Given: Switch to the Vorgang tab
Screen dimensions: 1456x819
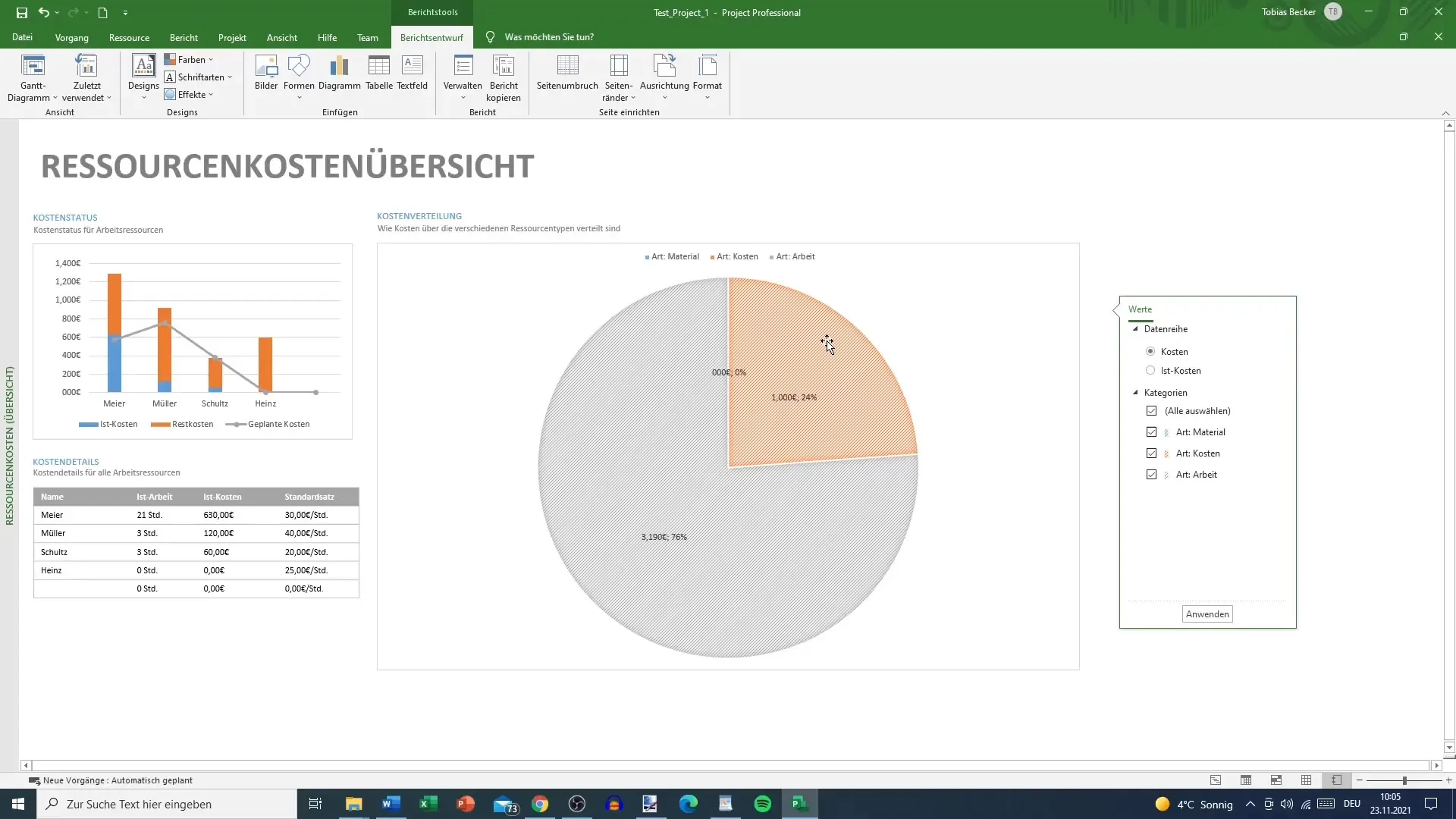Looking at the screenshot, I should 71,37.
